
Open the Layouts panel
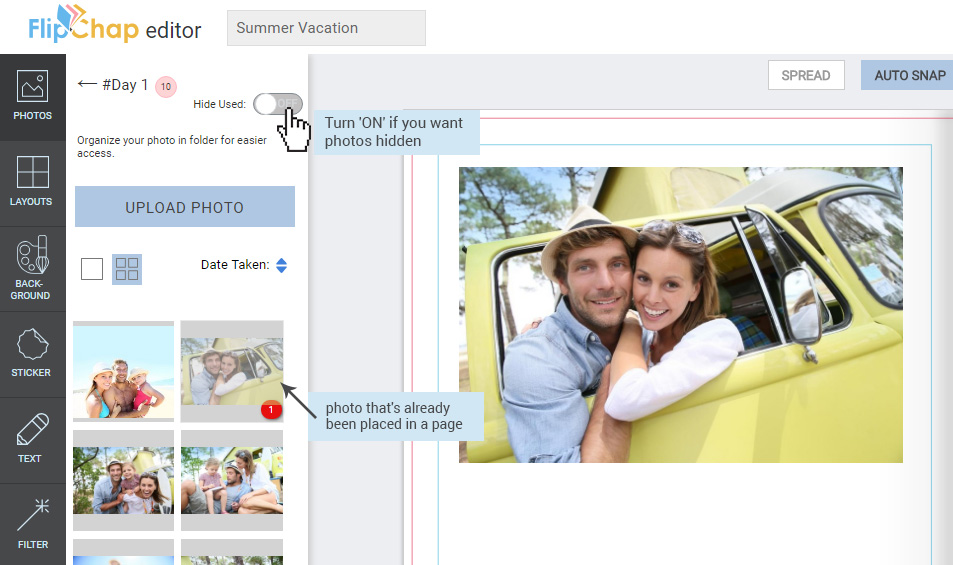coord(33,183)
